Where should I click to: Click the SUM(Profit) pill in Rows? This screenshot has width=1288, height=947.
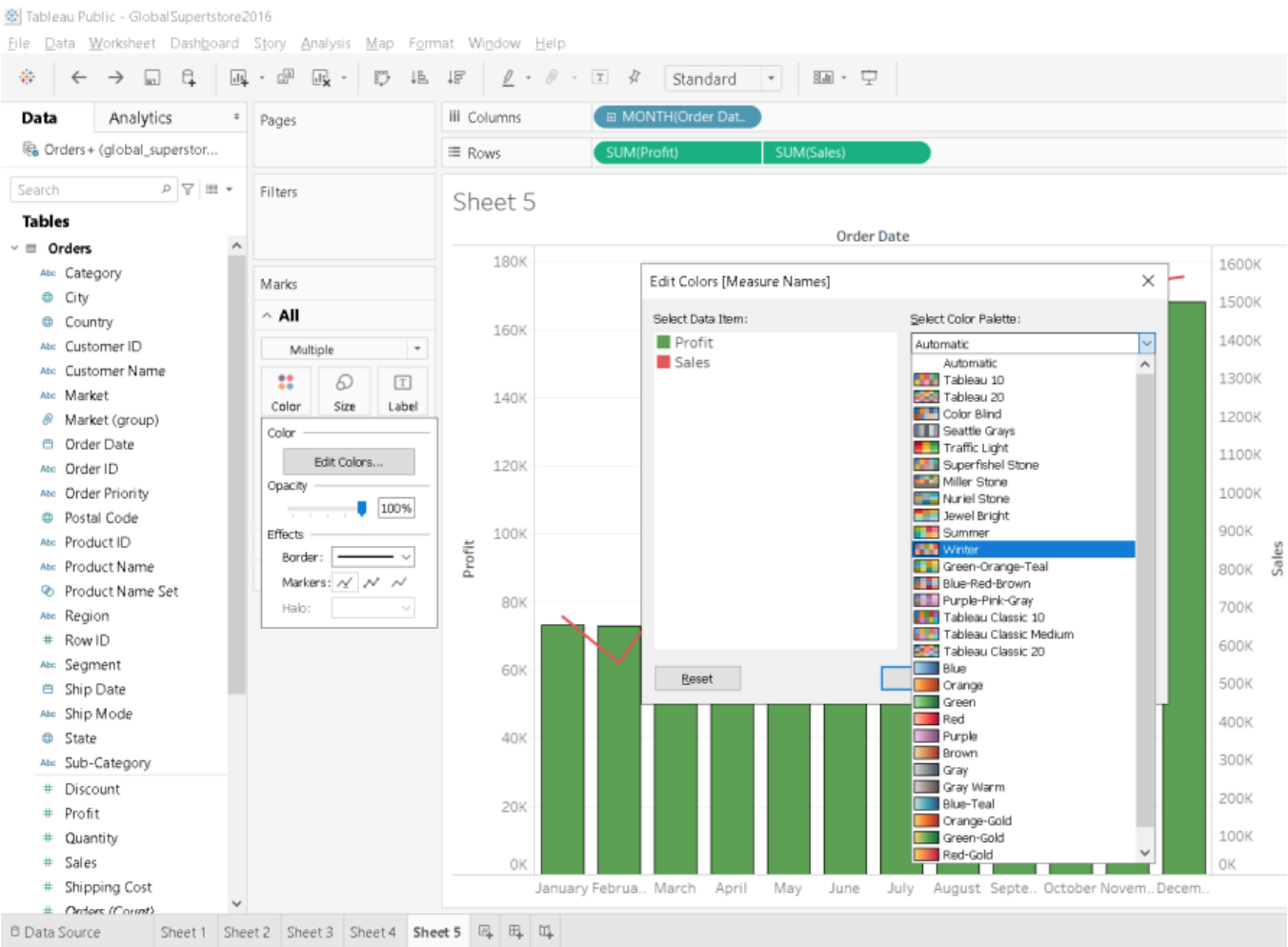click(x=677, y=152)
